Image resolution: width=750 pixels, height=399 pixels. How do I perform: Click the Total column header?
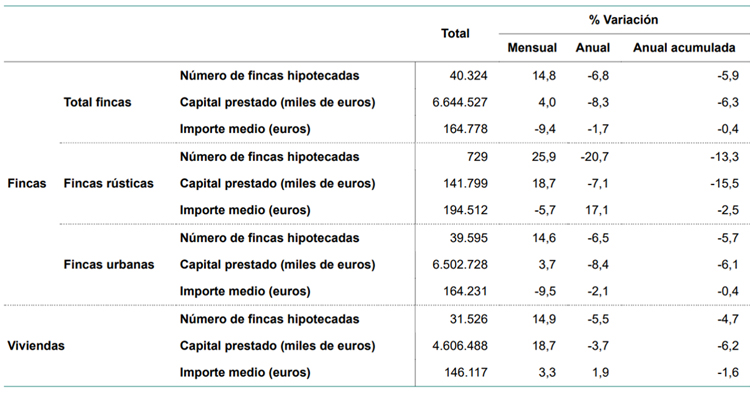(455, 33)
